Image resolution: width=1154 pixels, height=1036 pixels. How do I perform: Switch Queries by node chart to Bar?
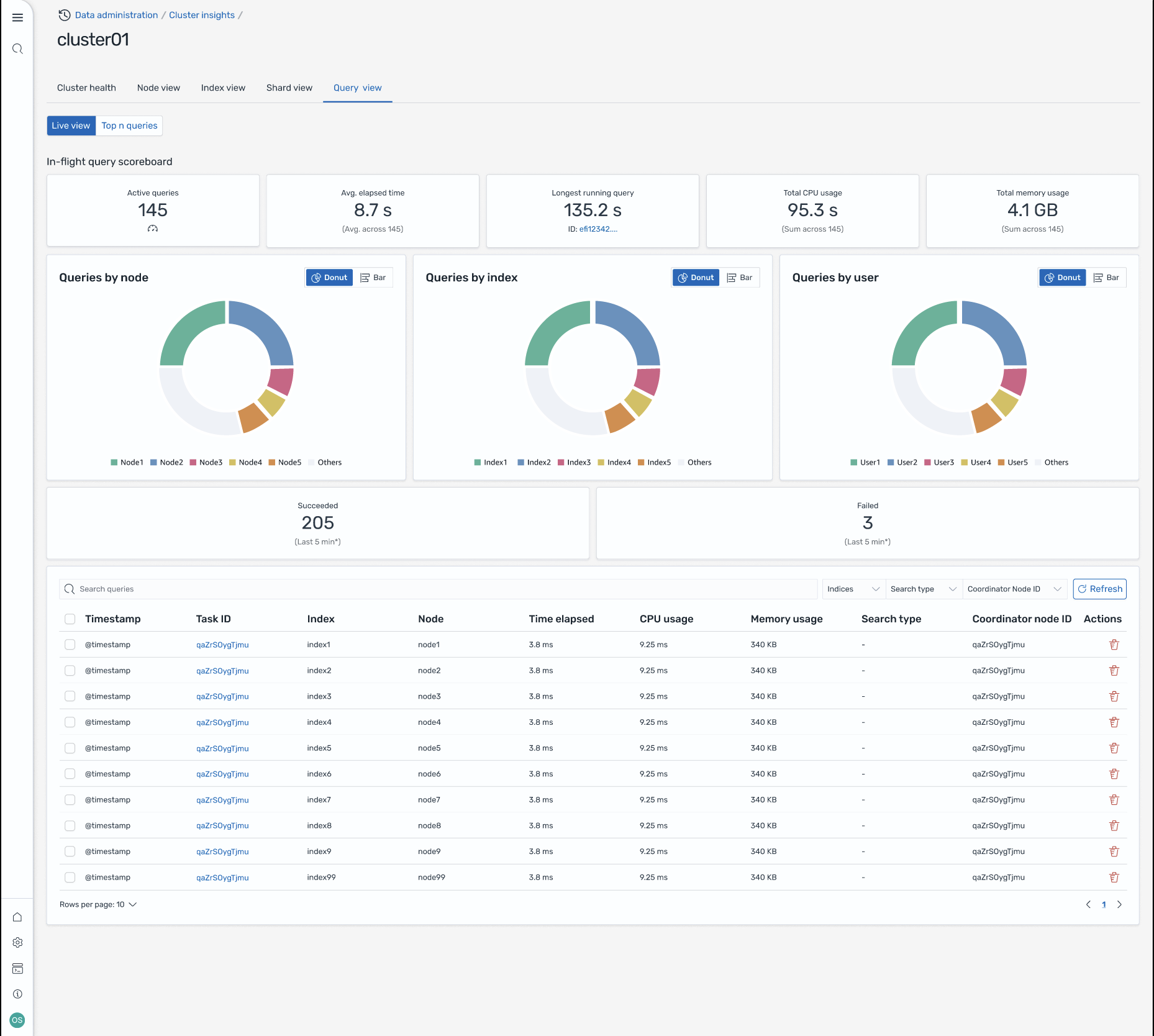pos(373,278)
